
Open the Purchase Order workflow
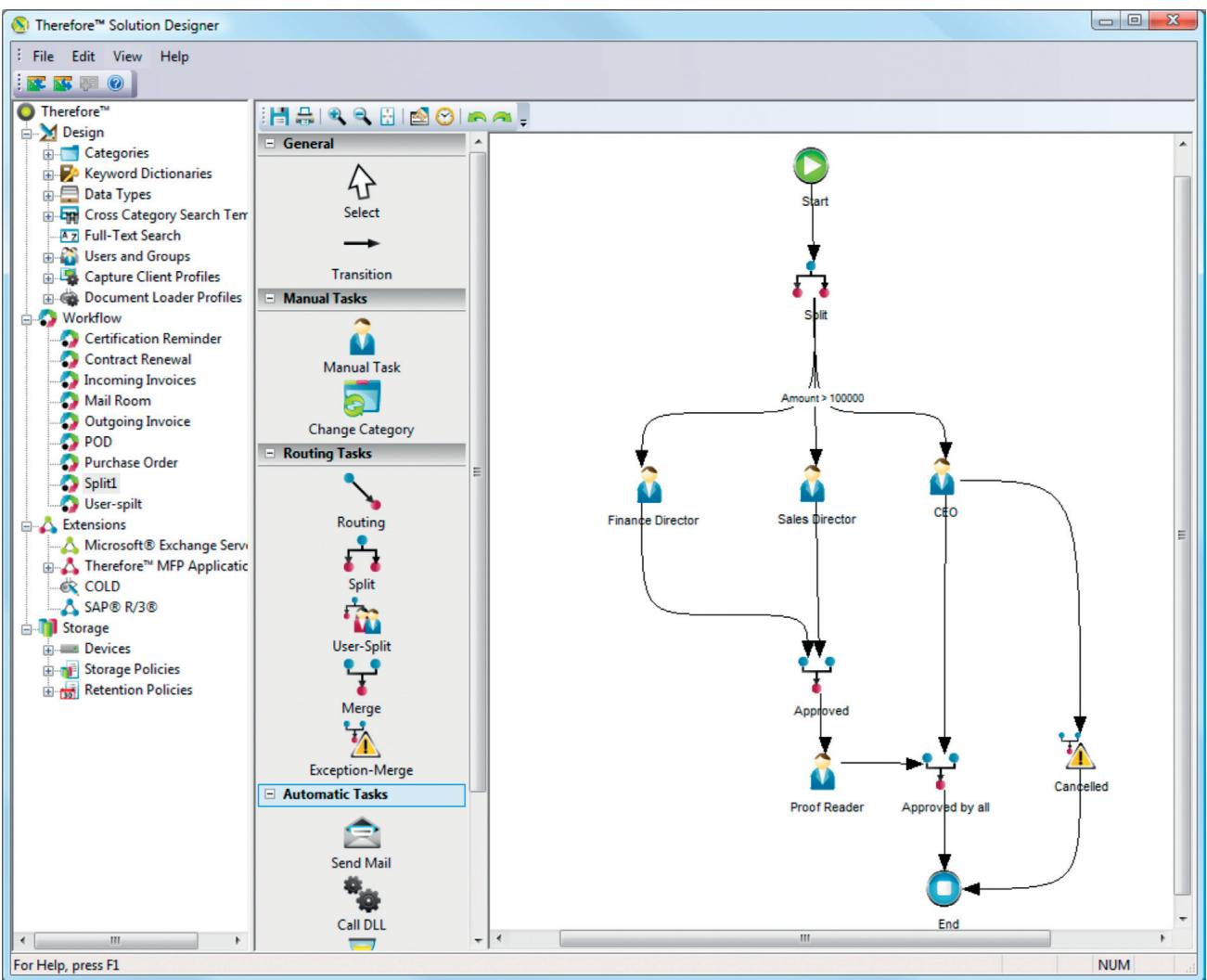[131, 462]
